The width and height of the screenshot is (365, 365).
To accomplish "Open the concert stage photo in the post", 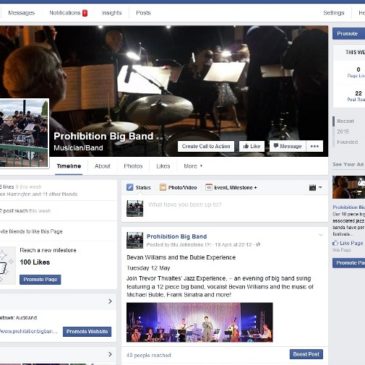I will pos(199,322).
